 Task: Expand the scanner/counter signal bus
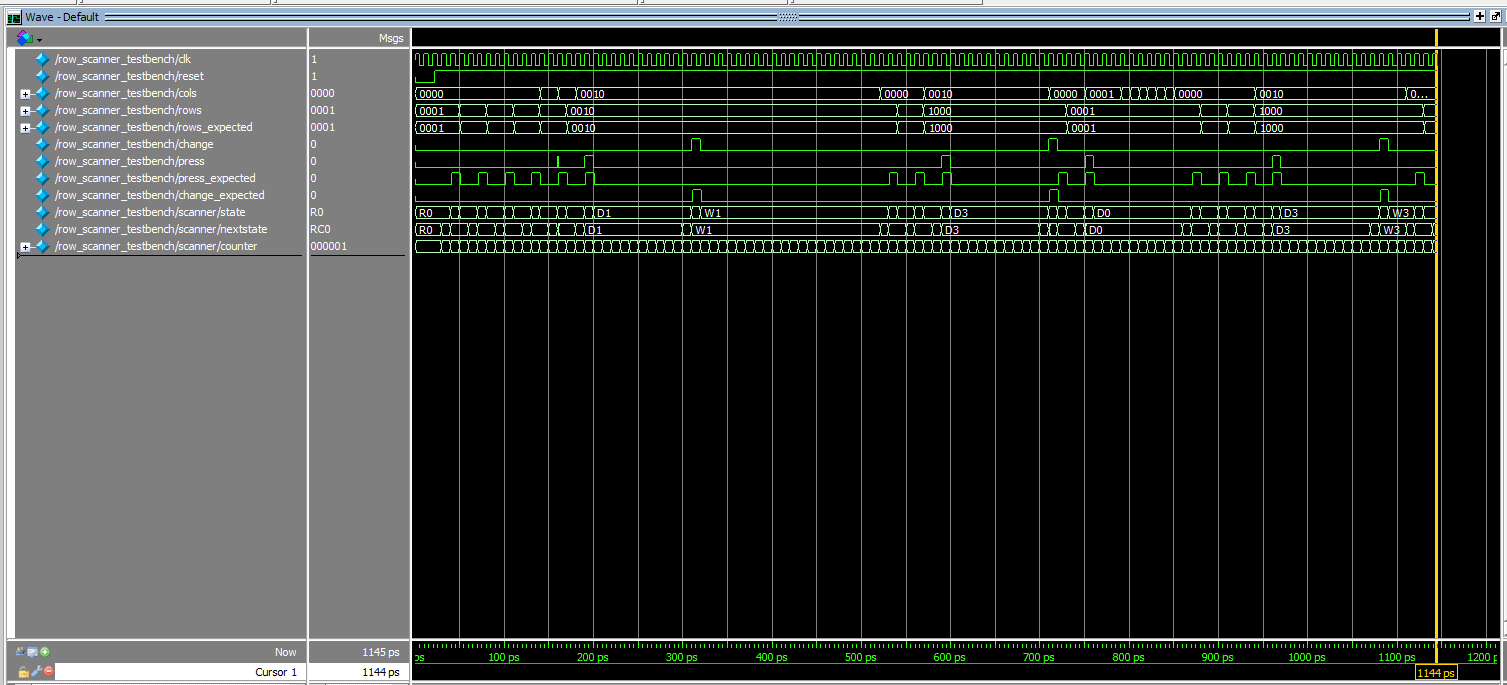pos(25,247)
